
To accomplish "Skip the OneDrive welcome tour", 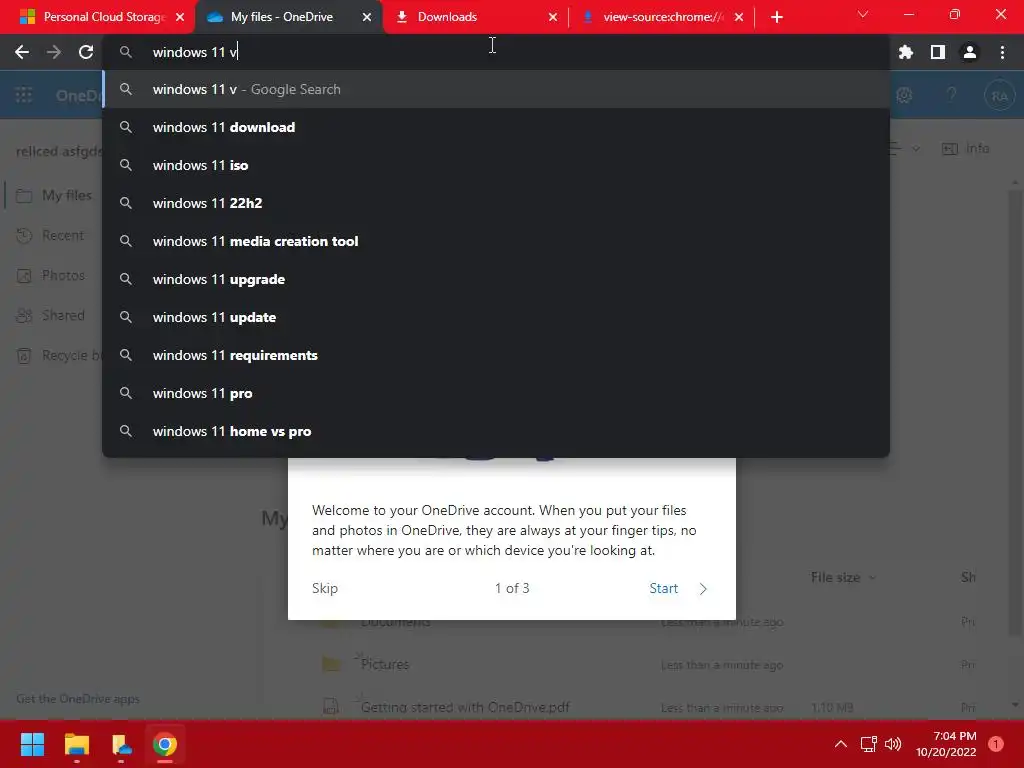I will [x=325, y=588].
